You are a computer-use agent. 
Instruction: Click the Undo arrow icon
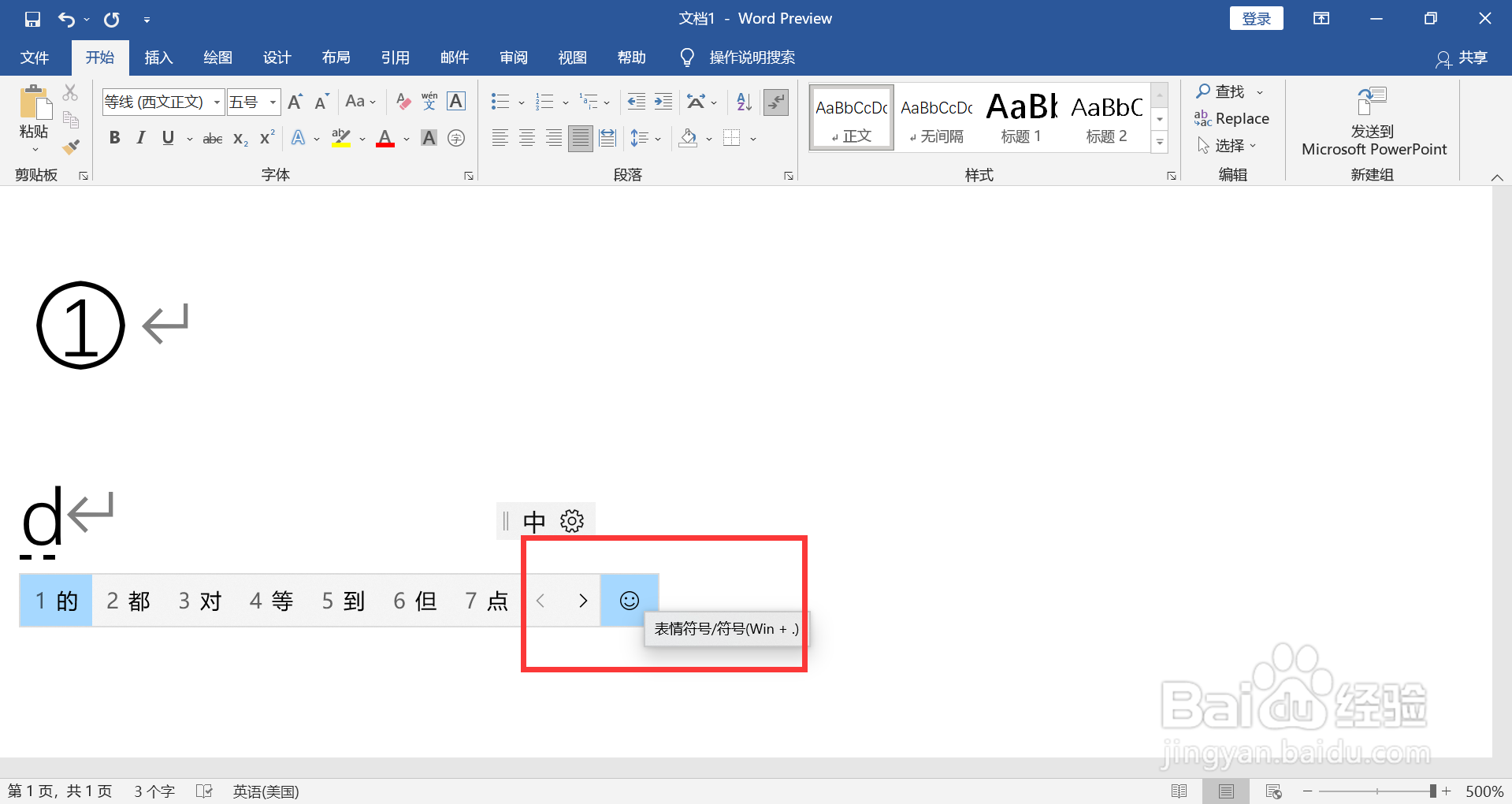tap(66, 19)
